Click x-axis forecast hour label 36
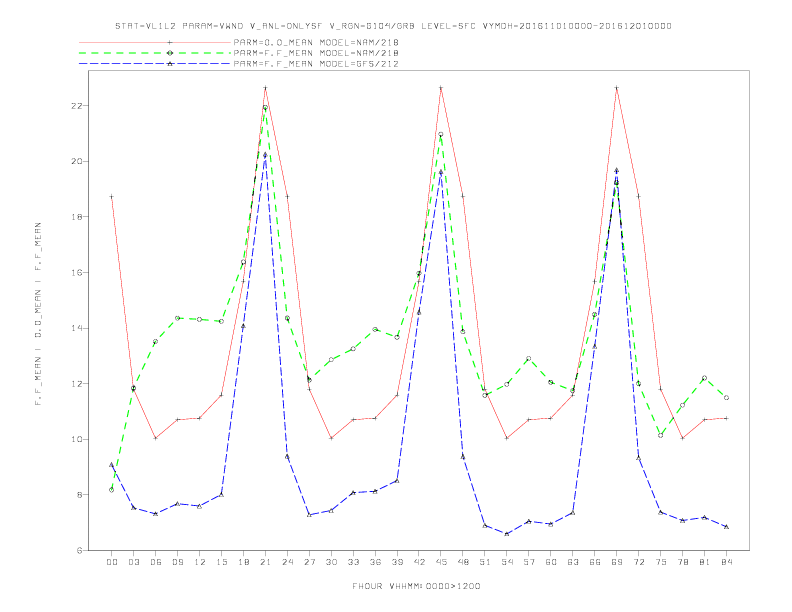The height and width of the screenshot is (612, 792). pos(375,562)
